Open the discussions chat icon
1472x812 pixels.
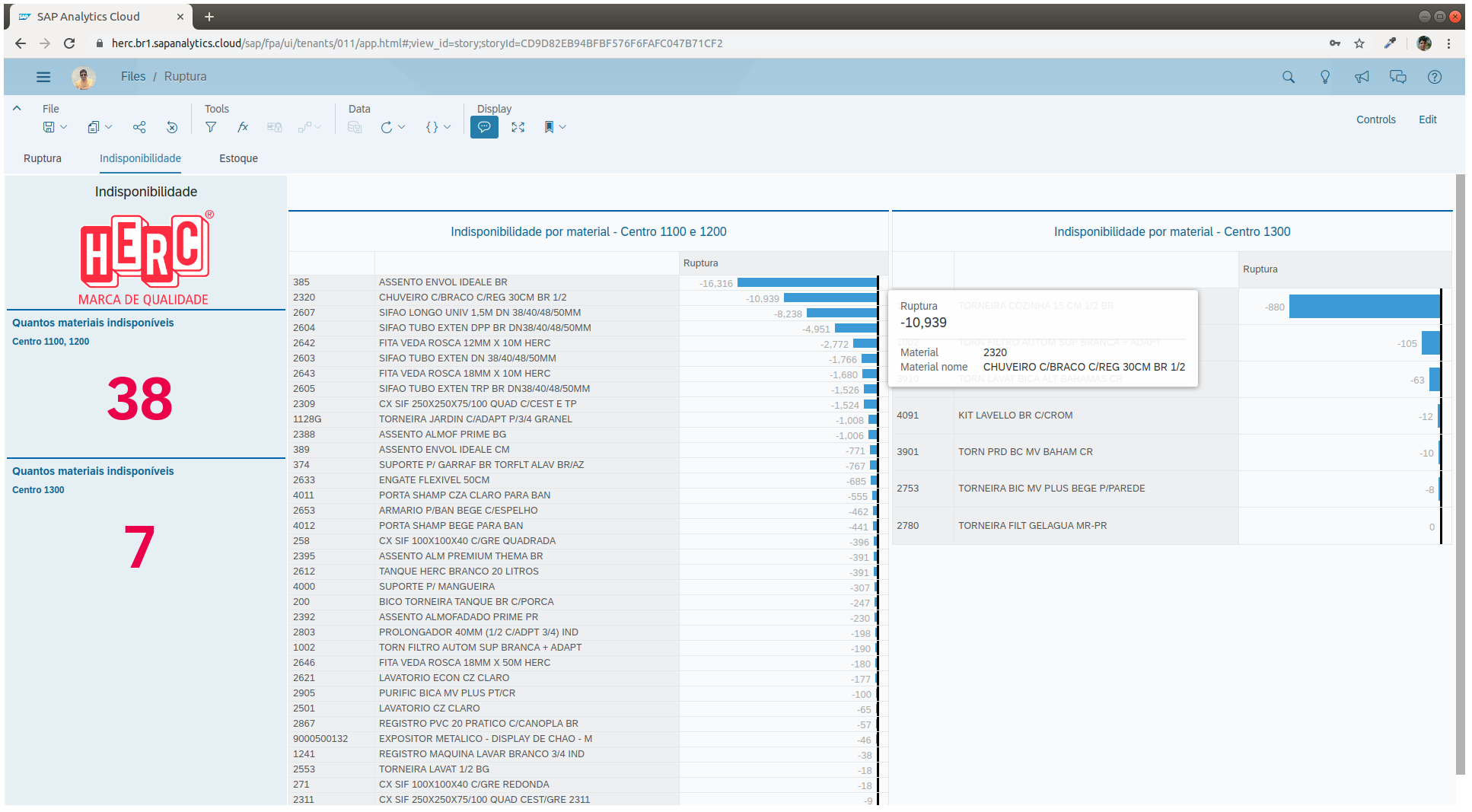click(1398, 77)
